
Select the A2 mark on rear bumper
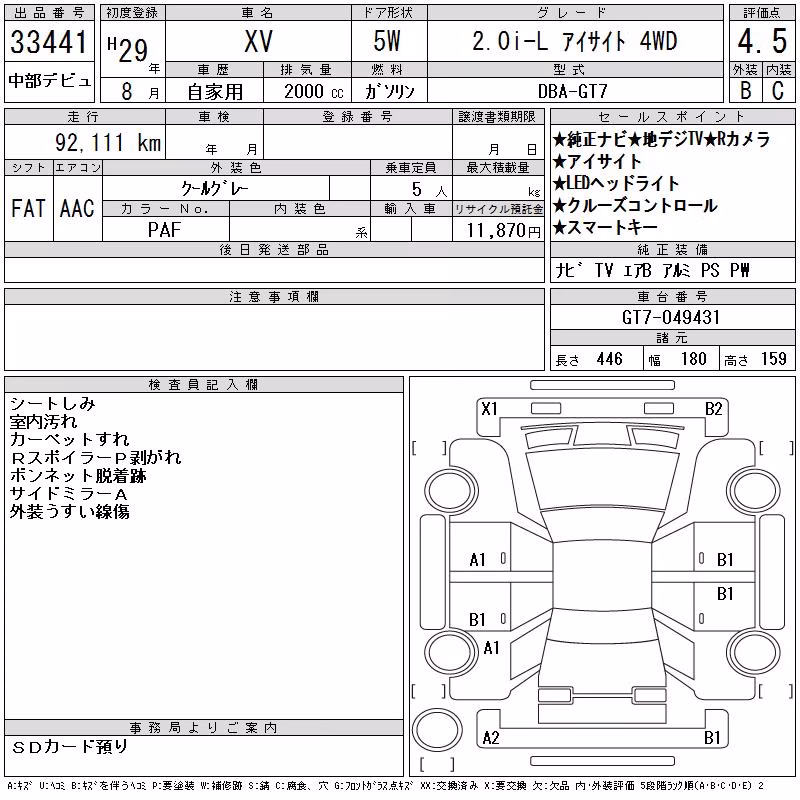coord(491,738)
